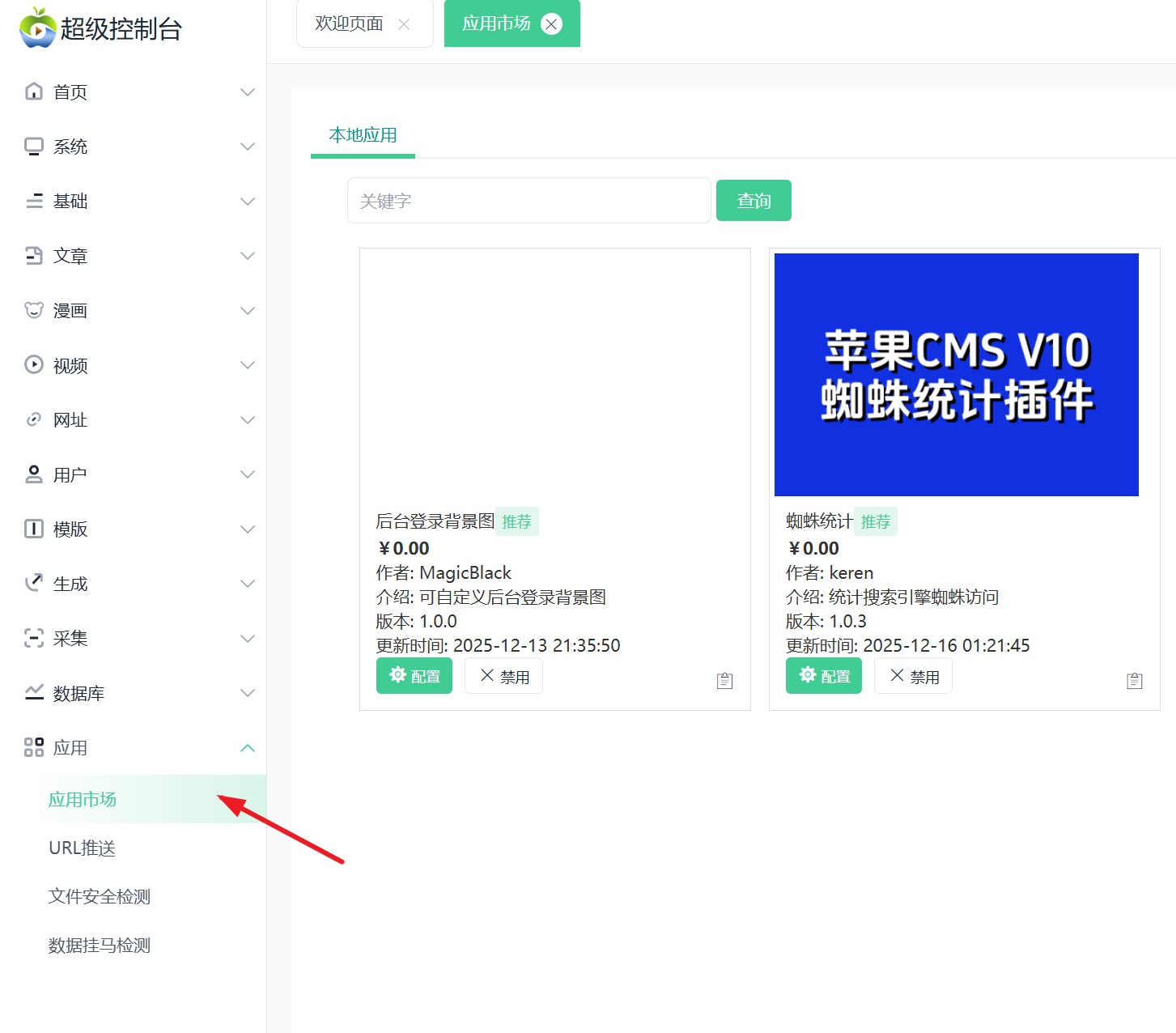Click the 蜘蛛统计 plugin title
The width and height of the screenshot is (1176, 1033).
click(819, 521)
